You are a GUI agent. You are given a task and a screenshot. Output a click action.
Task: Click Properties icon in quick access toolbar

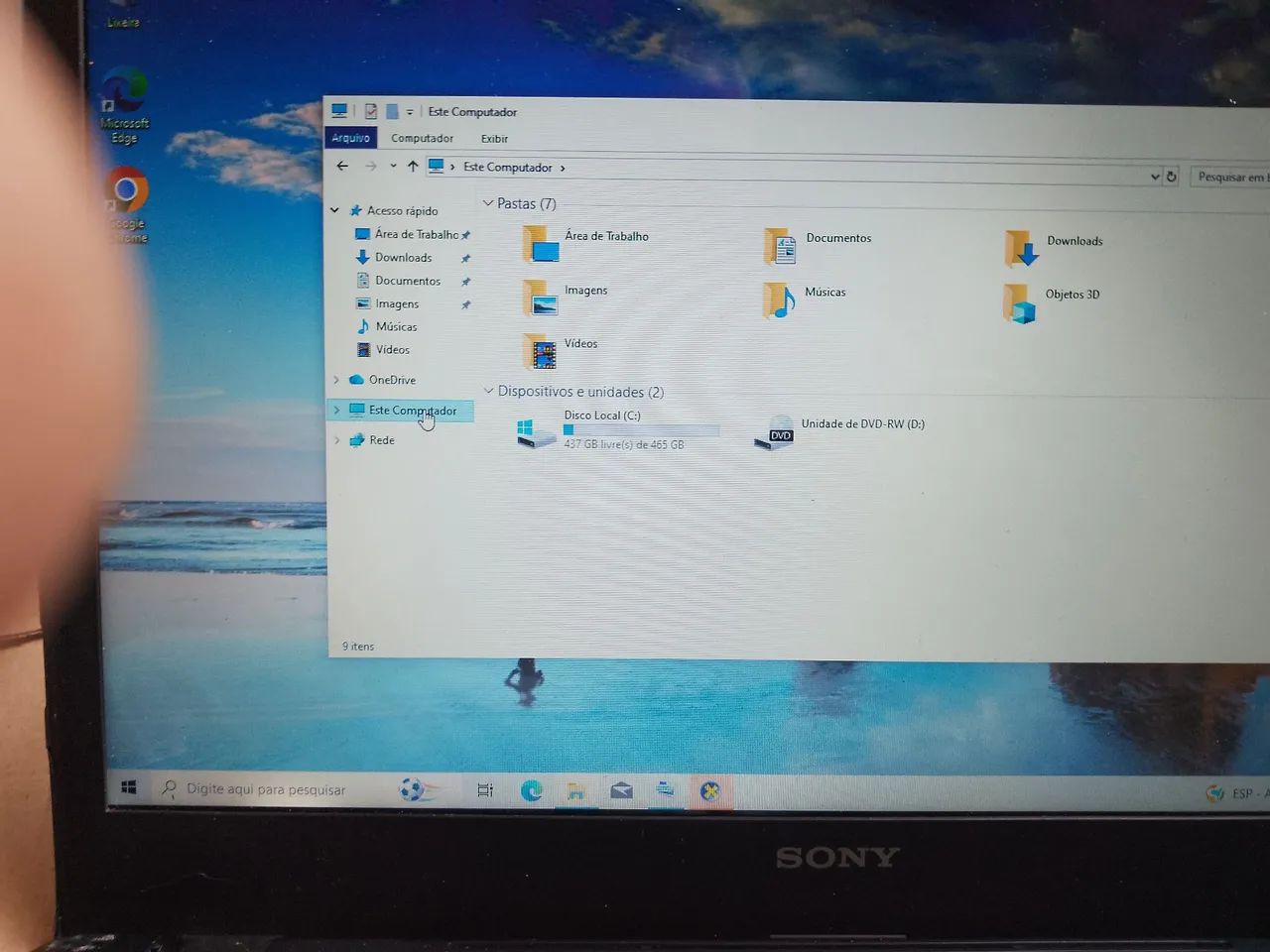click(x=370, y=111)
